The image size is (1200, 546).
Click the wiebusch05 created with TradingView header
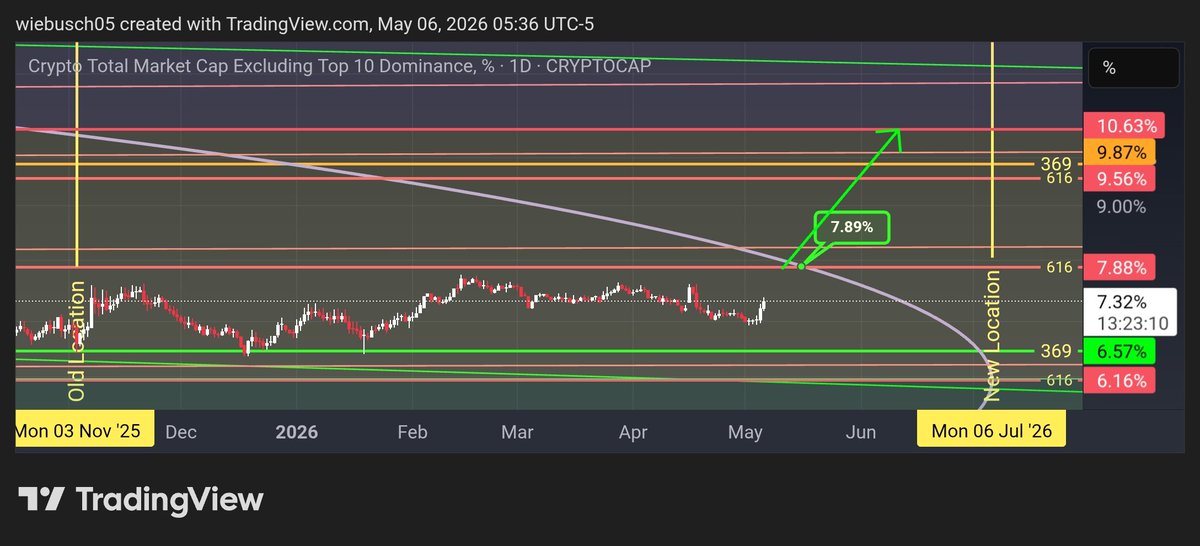[x=304, y=22]
